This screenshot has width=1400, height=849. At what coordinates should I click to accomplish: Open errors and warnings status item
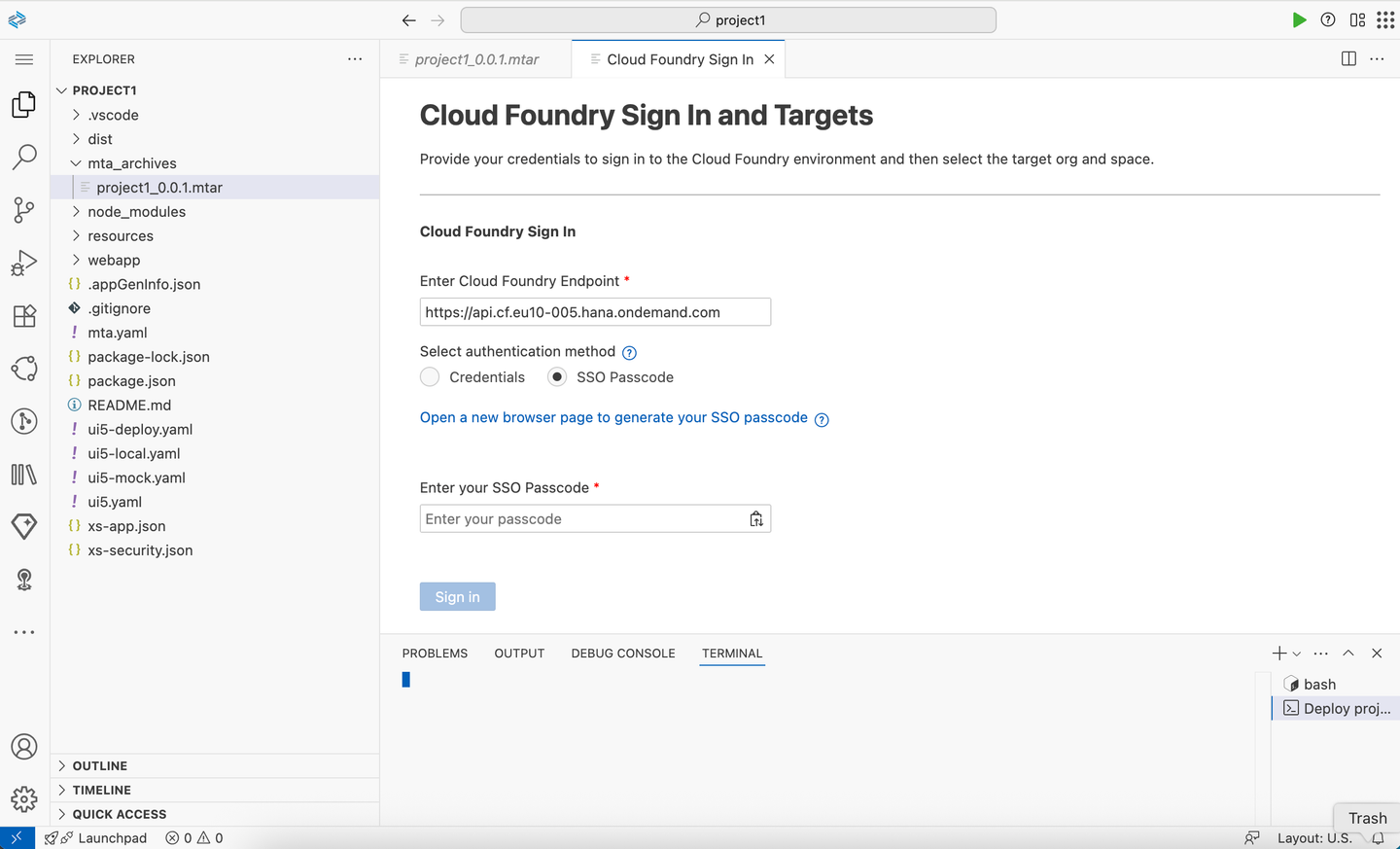point(194,838)
